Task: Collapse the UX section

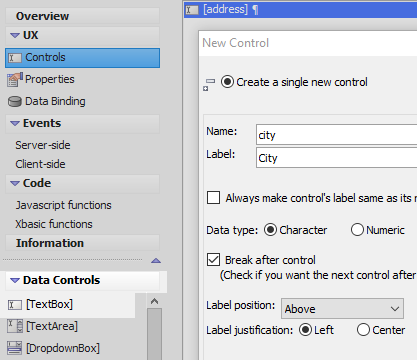Action: pos(15,35)
